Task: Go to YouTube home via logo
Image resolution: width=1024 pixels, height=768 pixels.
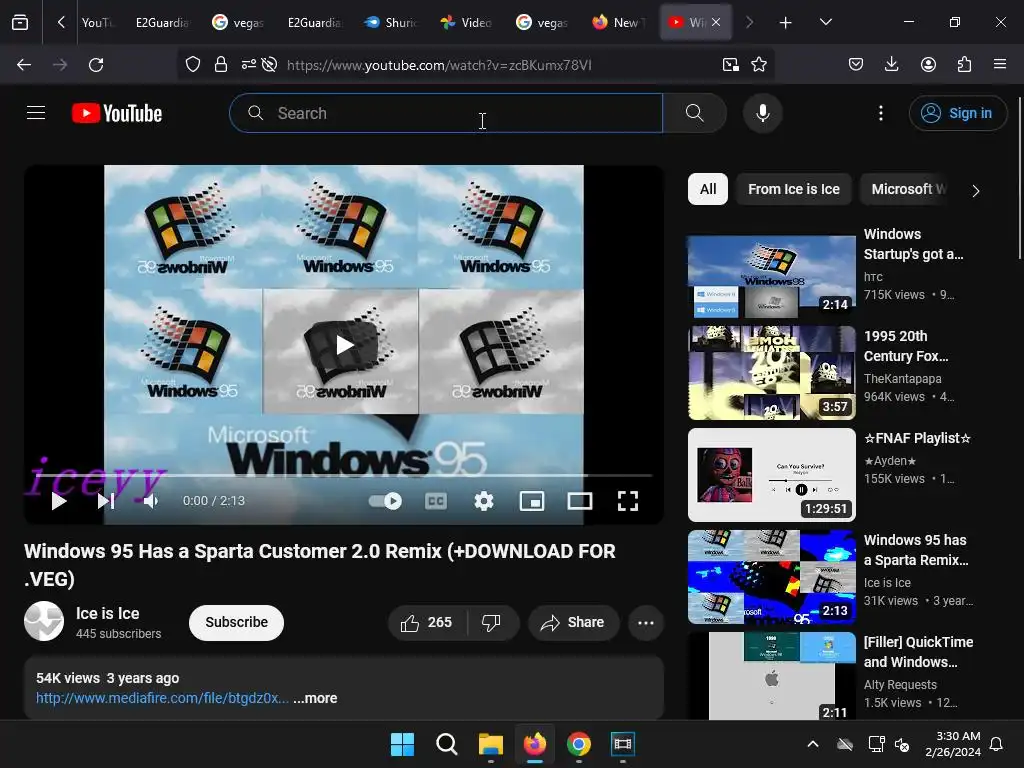Action: click(117, 113)
